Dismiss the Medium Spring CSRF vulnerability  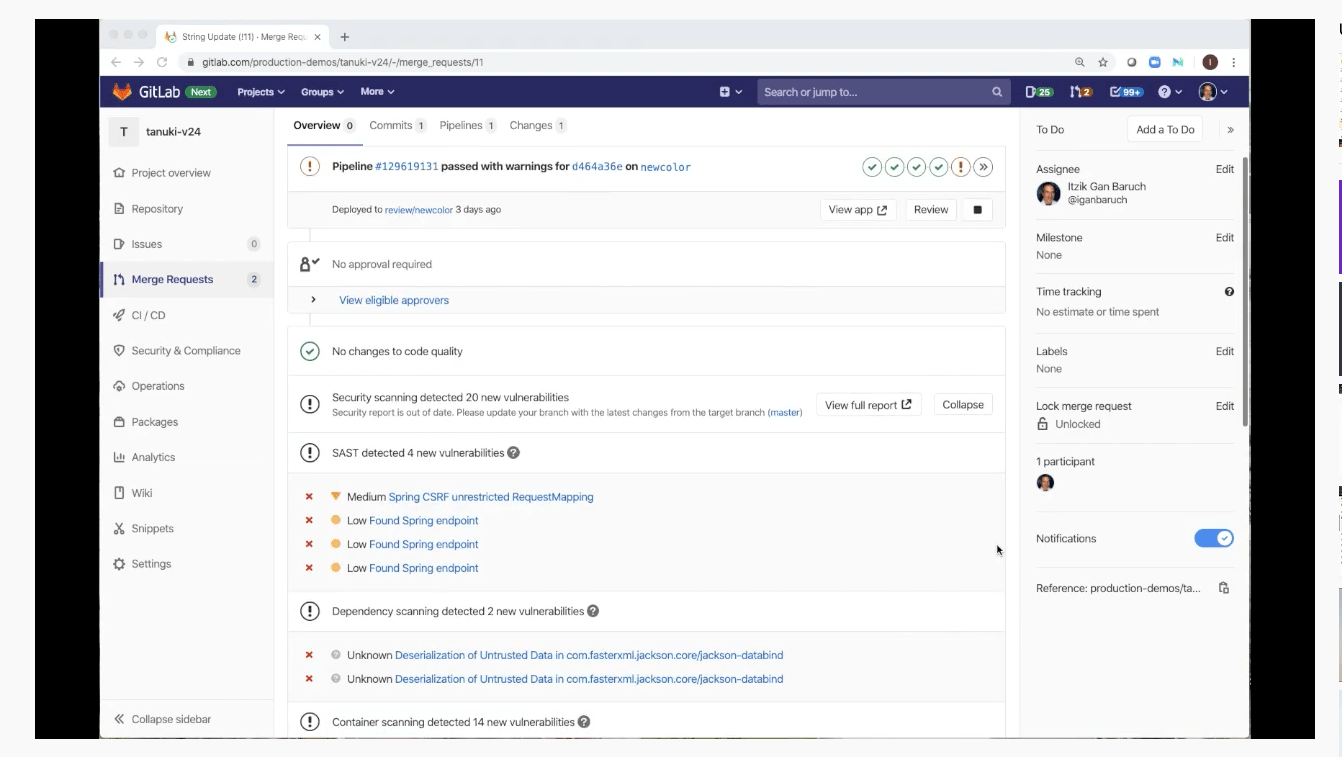point(309,497)
